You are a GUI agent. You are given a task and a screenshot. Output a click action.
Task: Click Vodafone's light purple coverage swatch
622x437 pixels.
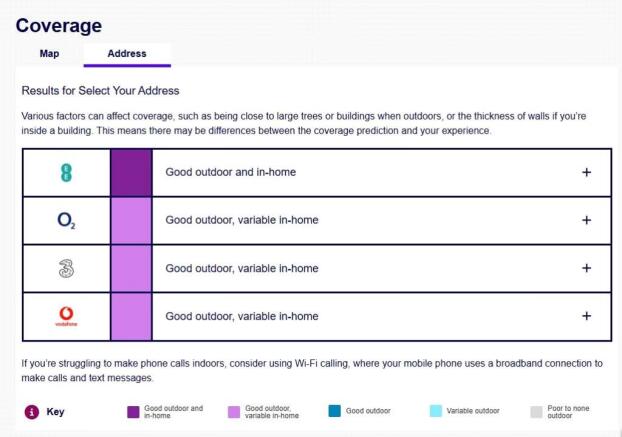point(131,316)
